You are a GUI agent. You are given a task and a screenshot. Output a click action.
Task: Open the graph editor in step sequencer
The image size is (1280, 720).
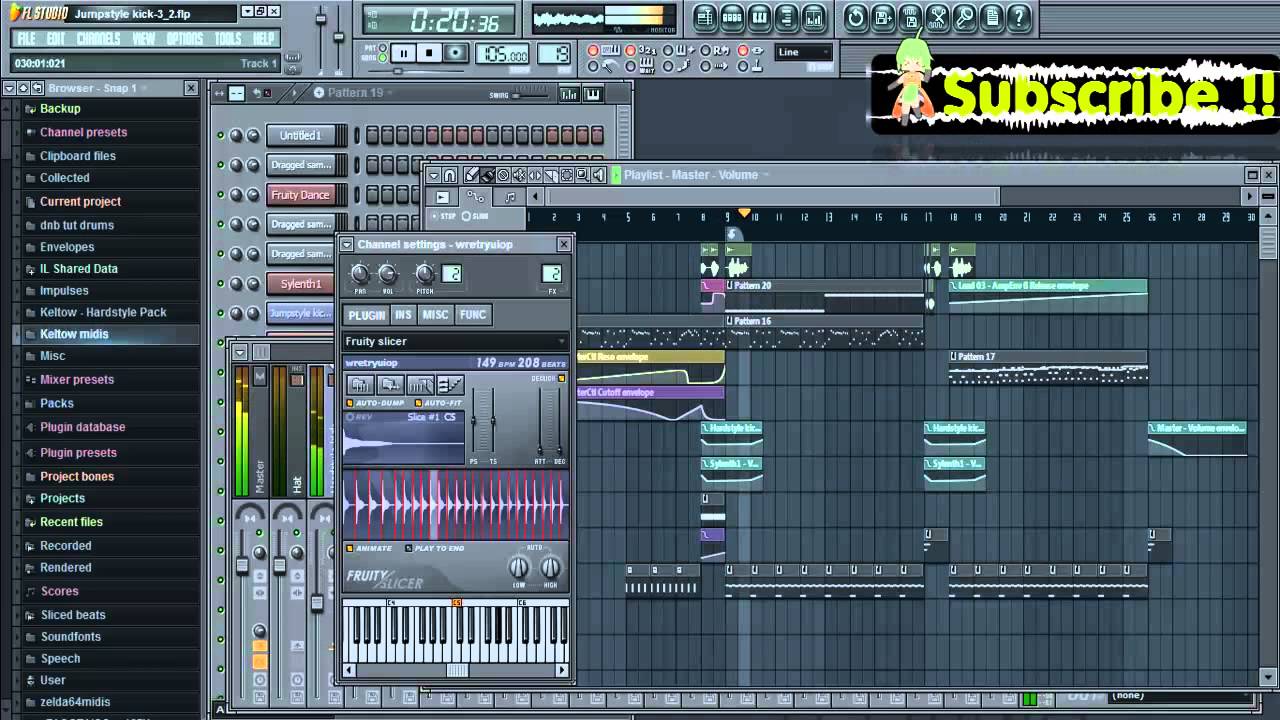[569, 94]
